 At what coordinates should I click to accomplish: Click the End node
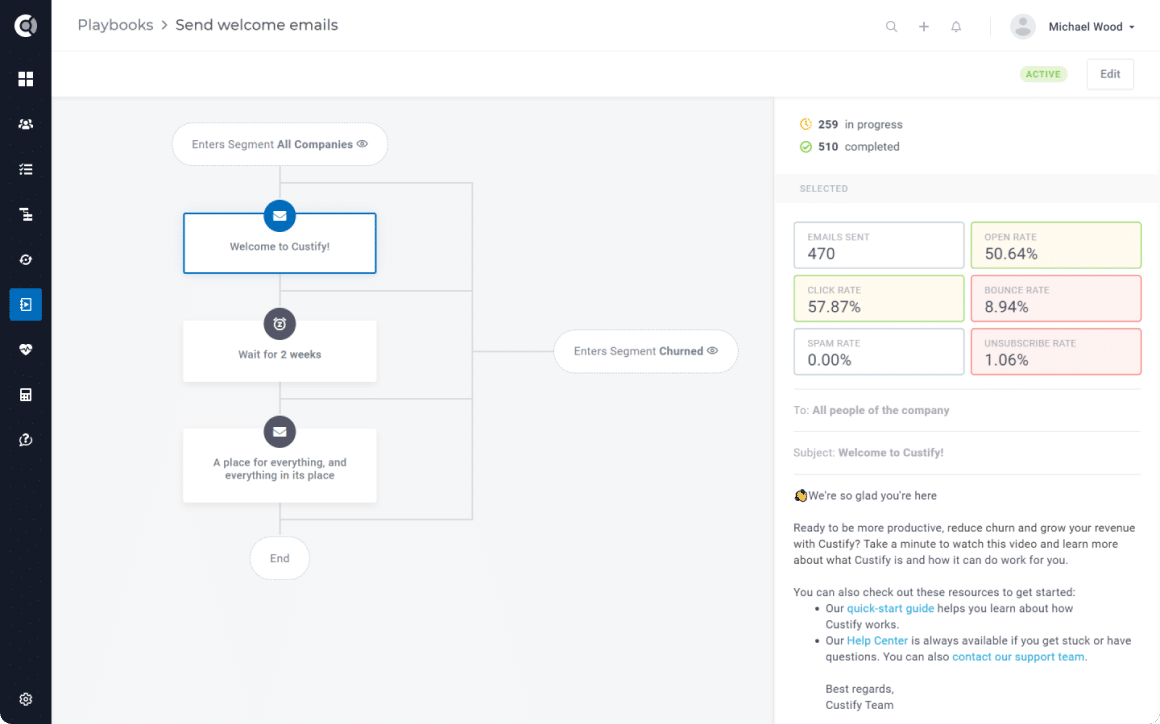point(280,558)
